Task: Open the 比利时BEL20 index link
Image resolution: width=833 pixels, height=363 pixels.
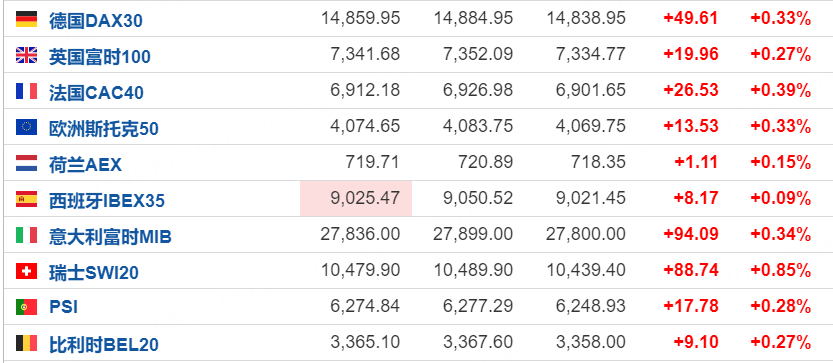Action: point(104,344)
